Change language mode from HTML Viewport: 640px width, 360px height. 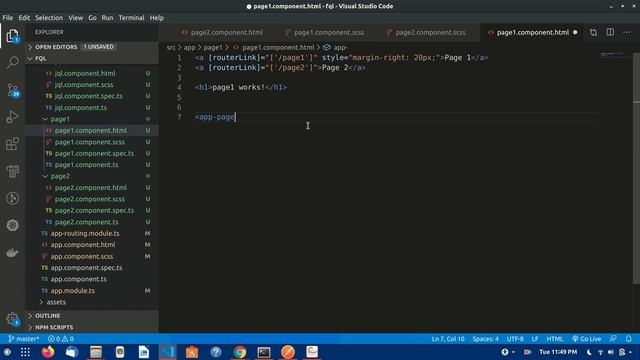pyautogui.click(x=555, y=339)
